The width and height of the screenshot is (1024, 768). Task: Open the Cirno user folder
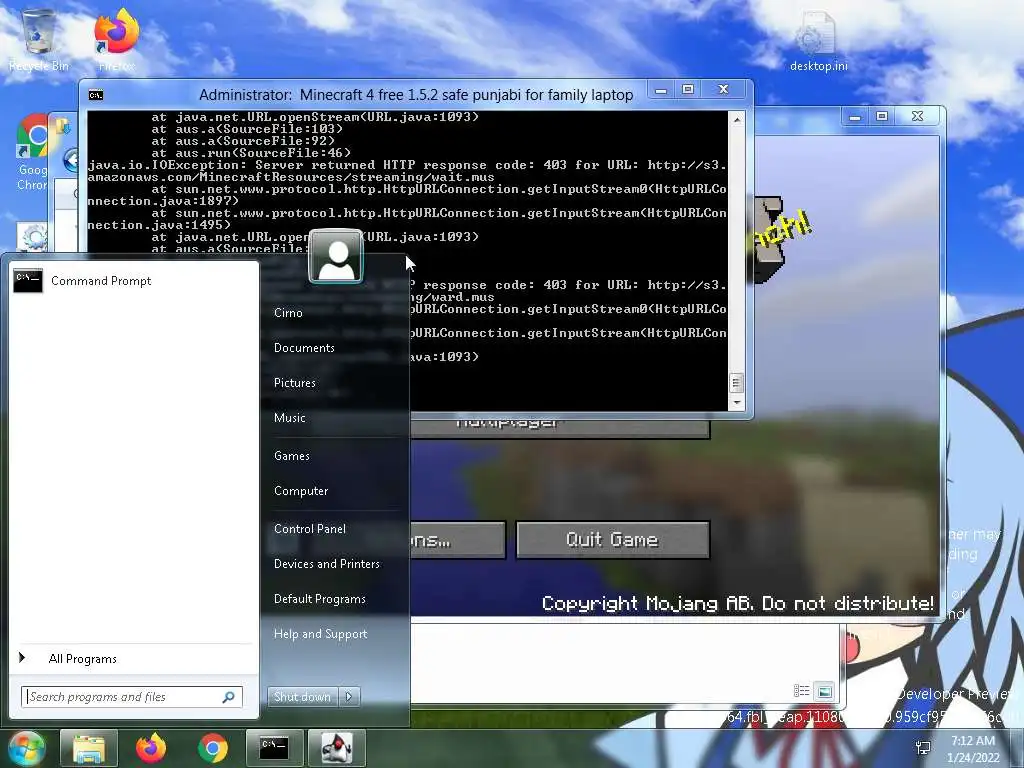pyautogui.click(x=288, y=313)
